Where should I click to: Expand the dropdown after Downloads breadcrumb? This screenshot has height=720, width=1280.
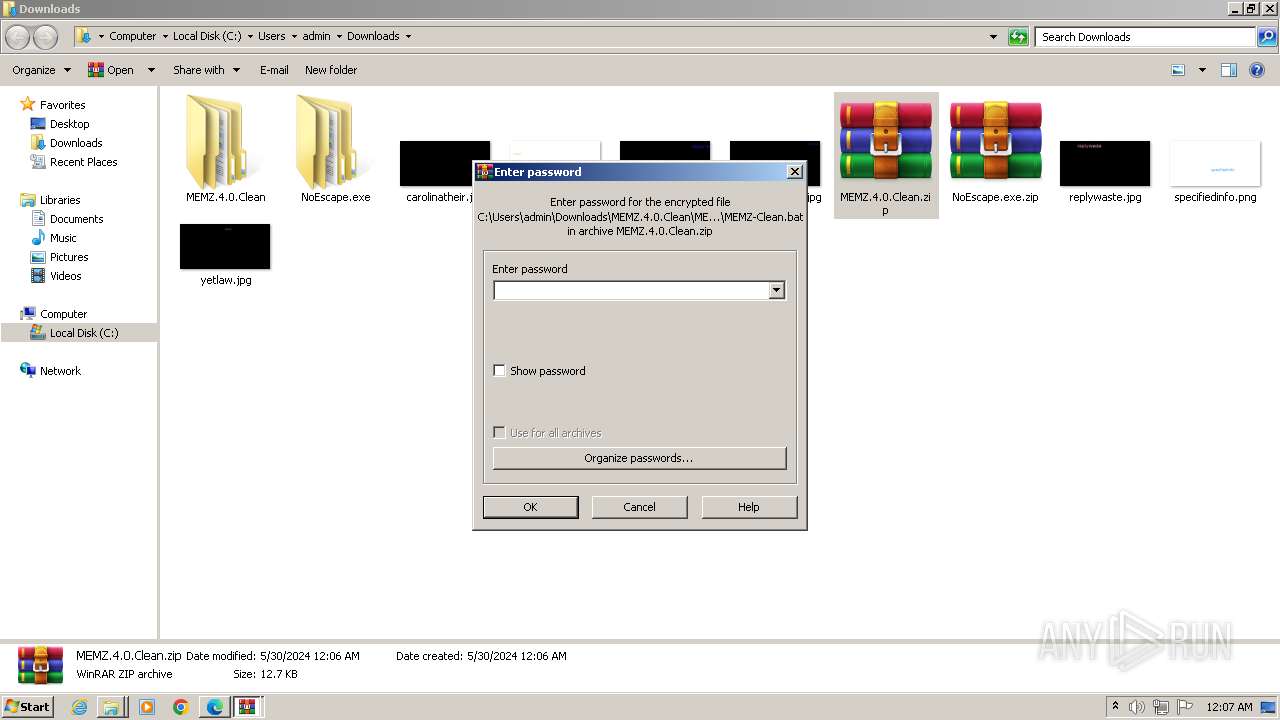[x=408, y=36]
